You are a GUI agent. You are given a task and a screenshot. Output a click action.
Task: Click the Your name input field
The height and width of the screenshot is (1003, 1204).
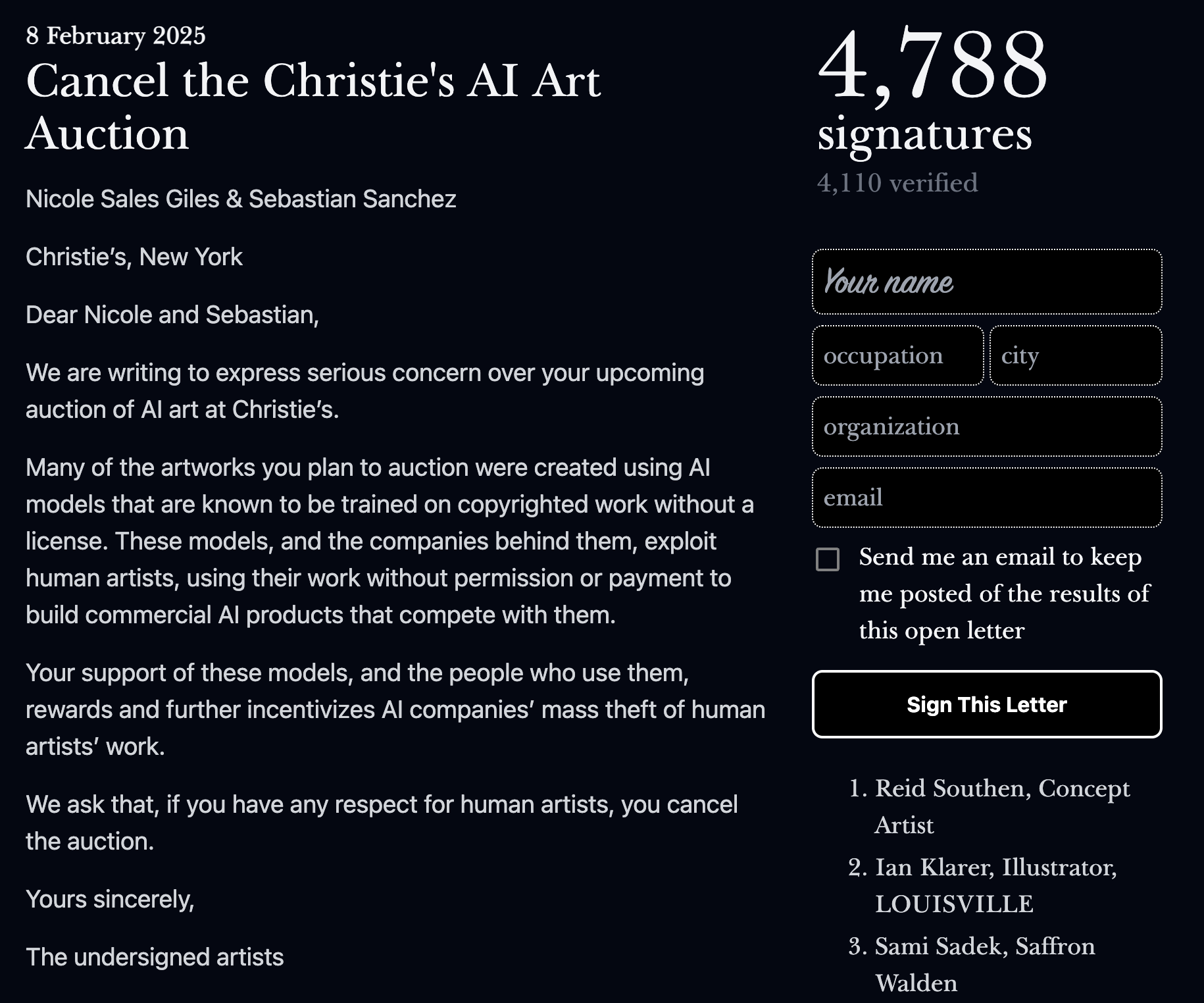[x=987, y=282]
